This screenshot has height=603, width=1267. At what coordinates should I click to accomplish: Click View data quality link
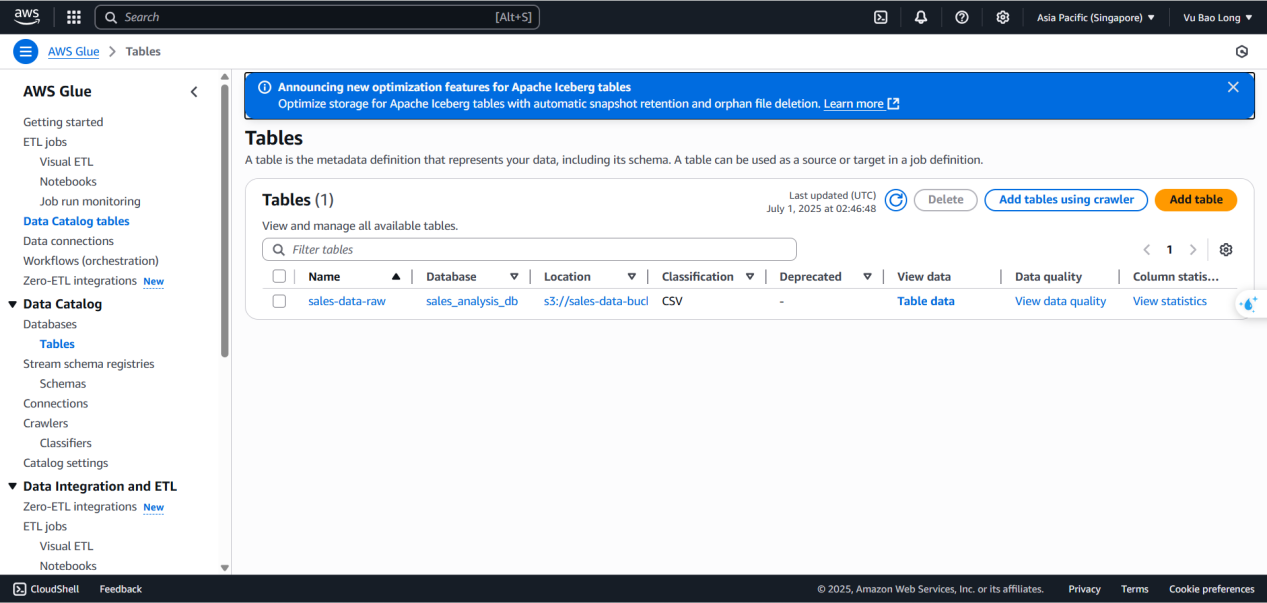1061,301
